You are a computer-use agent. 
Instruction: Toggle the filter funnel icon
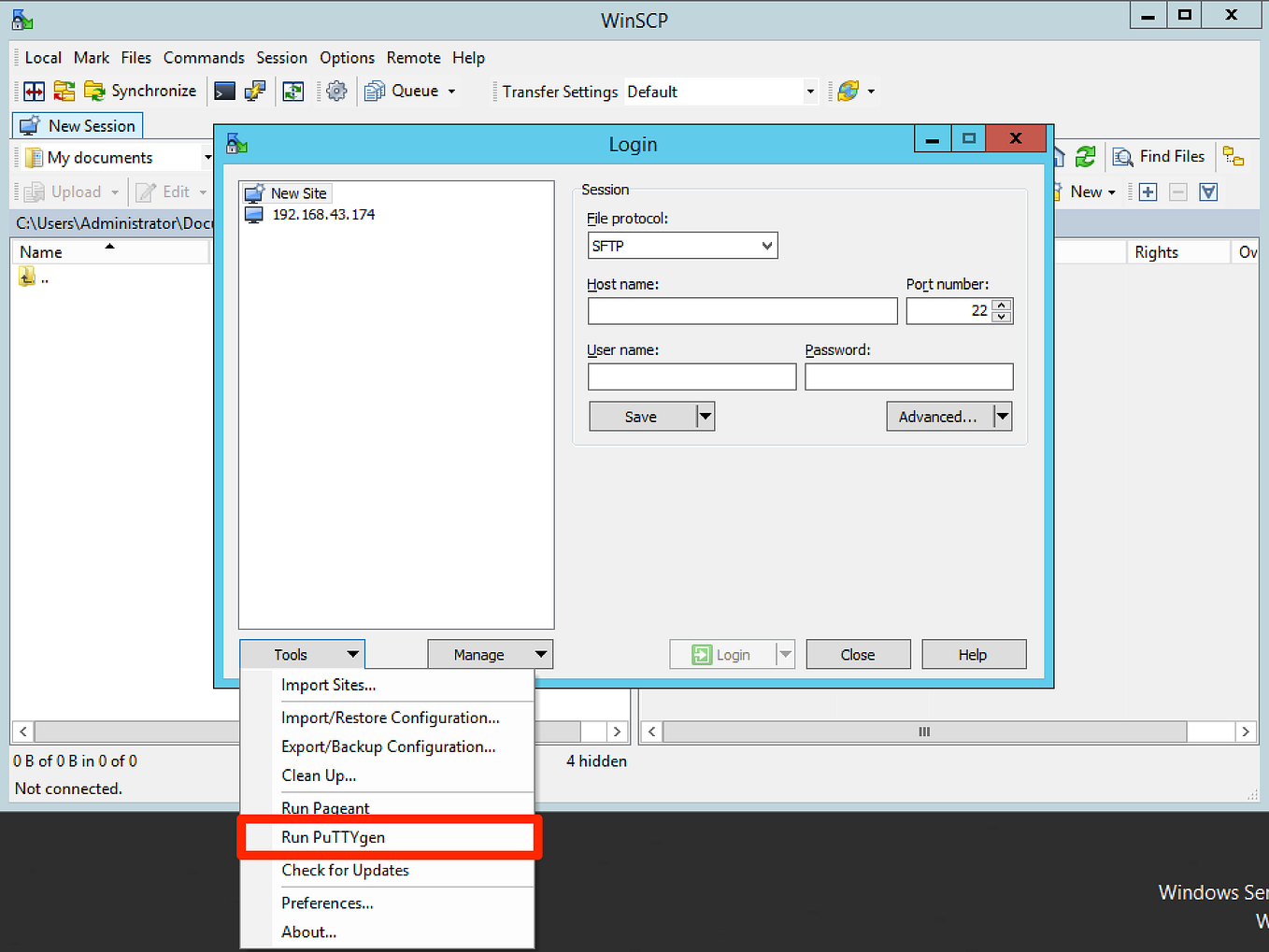coord(1207,192)
